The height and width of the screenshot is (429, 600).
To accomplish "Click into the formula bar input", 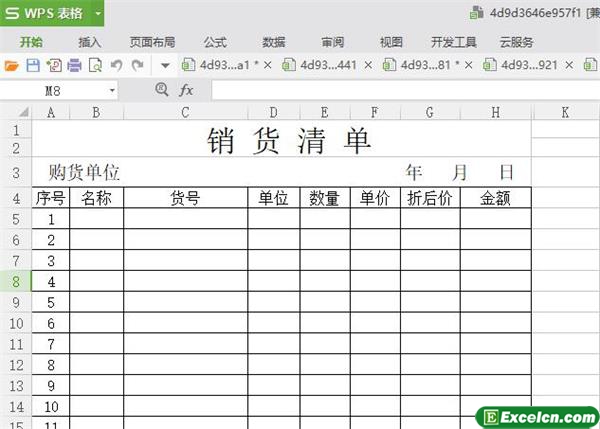I will coord(406,91).
